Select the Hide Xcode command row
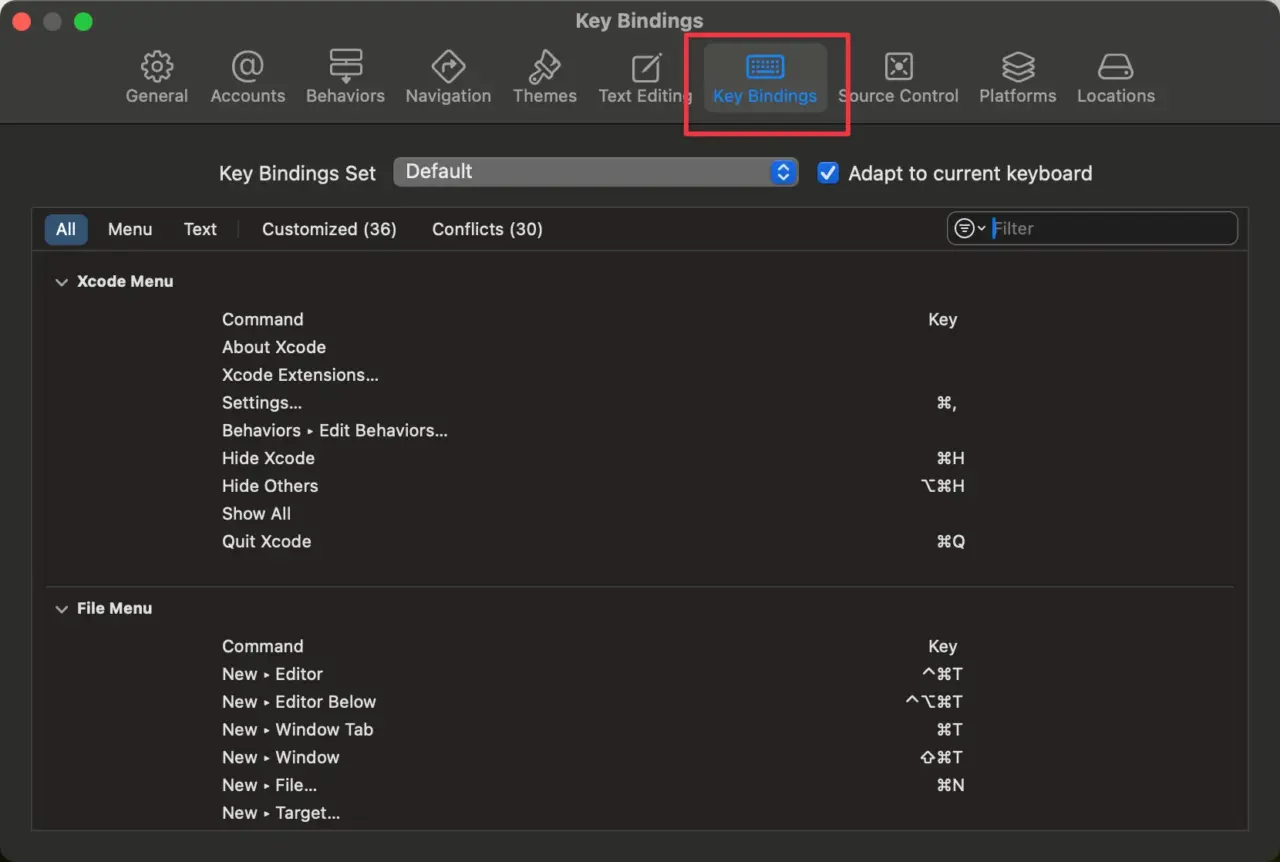 [x=640, y=458]
